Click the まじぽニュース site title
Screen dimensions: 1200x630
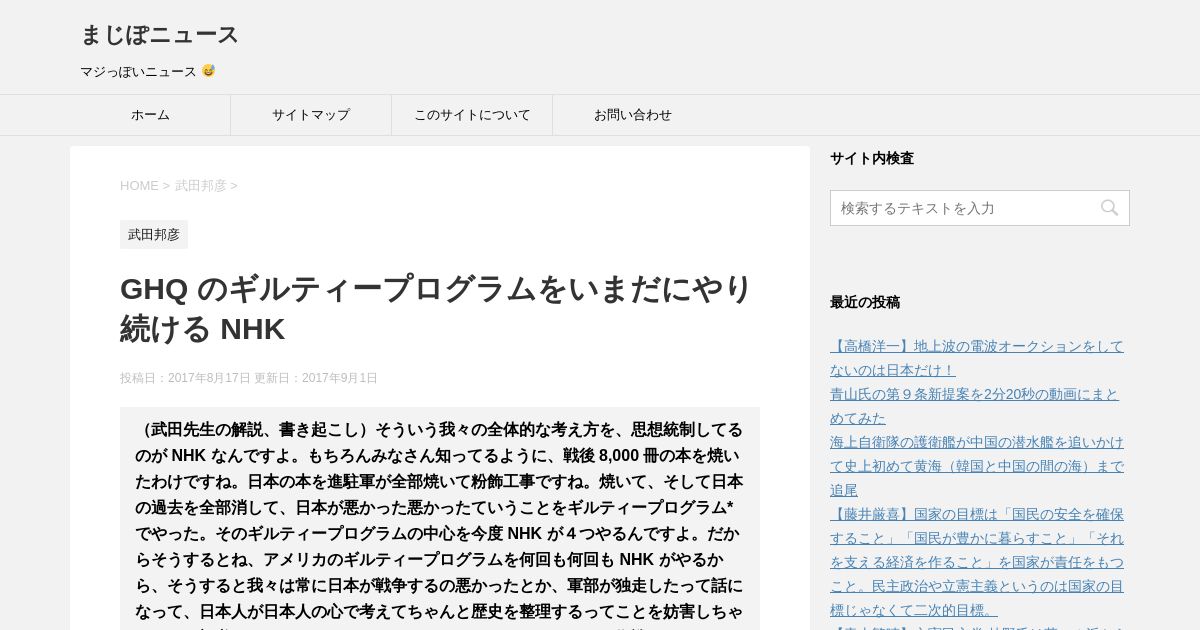coord(159,35)
